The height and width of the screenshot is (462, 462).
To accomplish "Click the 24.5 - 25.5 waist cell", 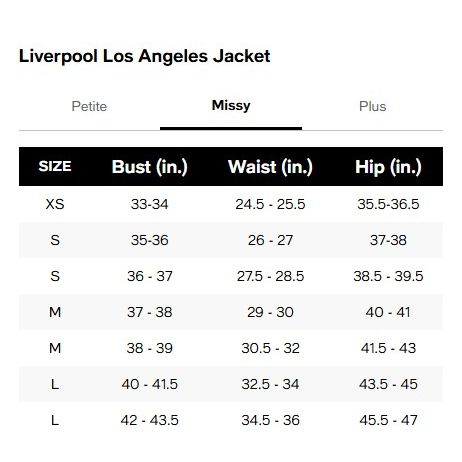I will (270, 204).
